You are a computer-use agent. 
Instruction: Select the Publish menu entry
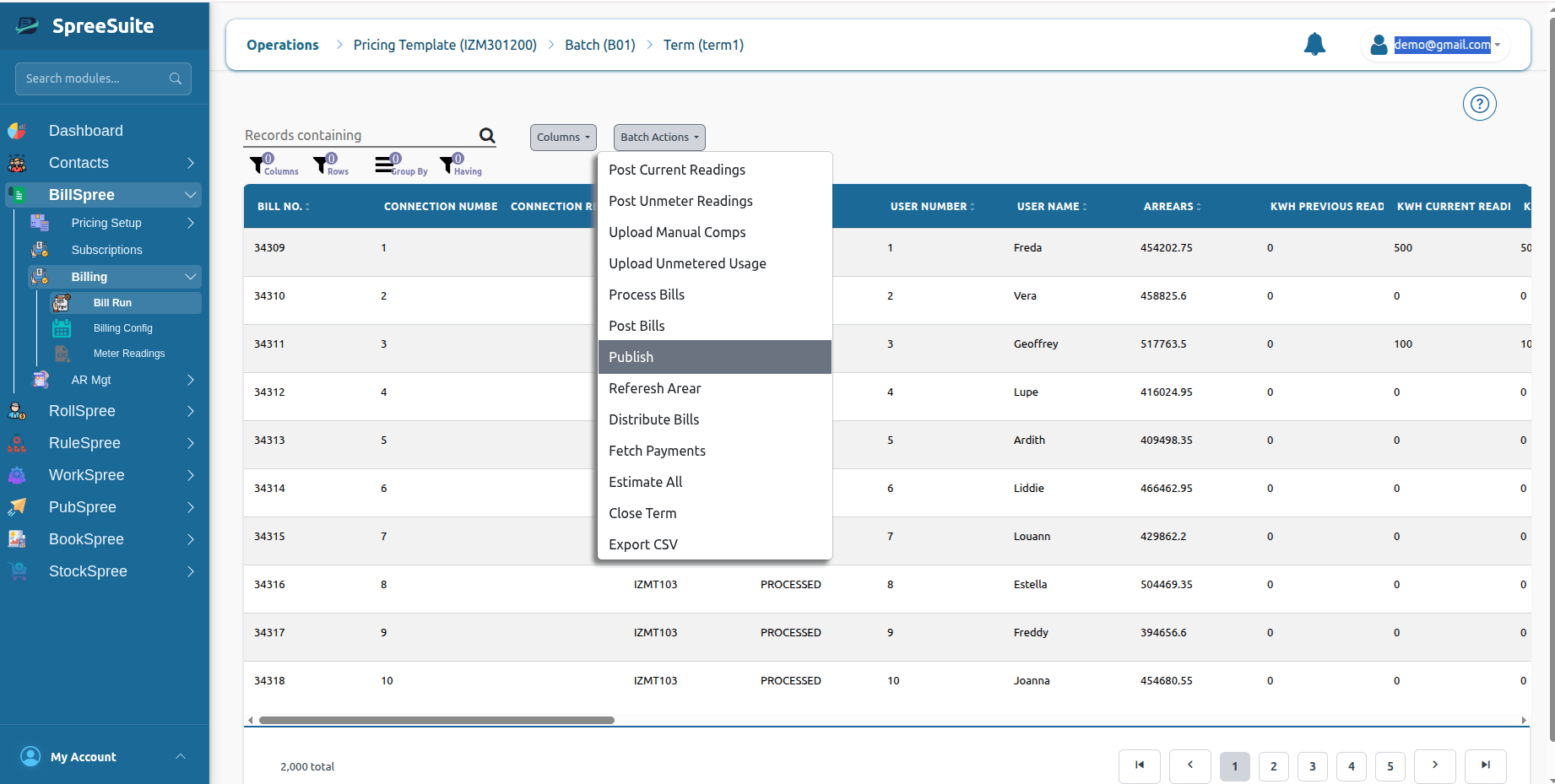714,357
